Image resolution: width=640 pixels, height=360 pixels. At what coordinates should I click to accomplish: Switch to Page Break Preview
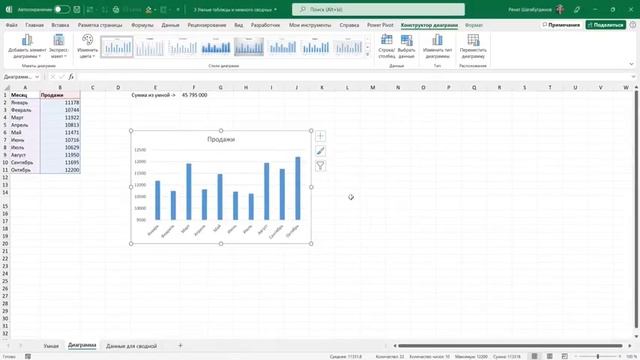click(x=564, y=356)
